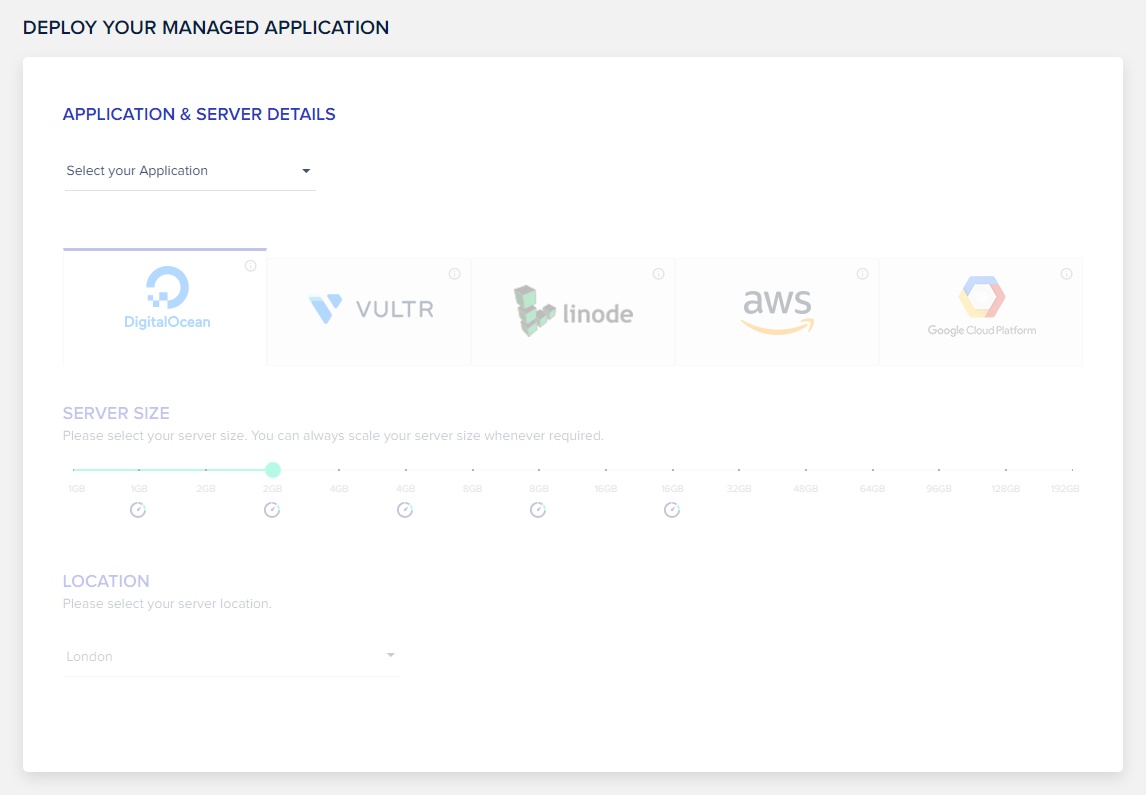Click the info icon on Vultr card
The width and height of the screenshot is (1146, 795).
pyautogui.click(x=455, y=274)
